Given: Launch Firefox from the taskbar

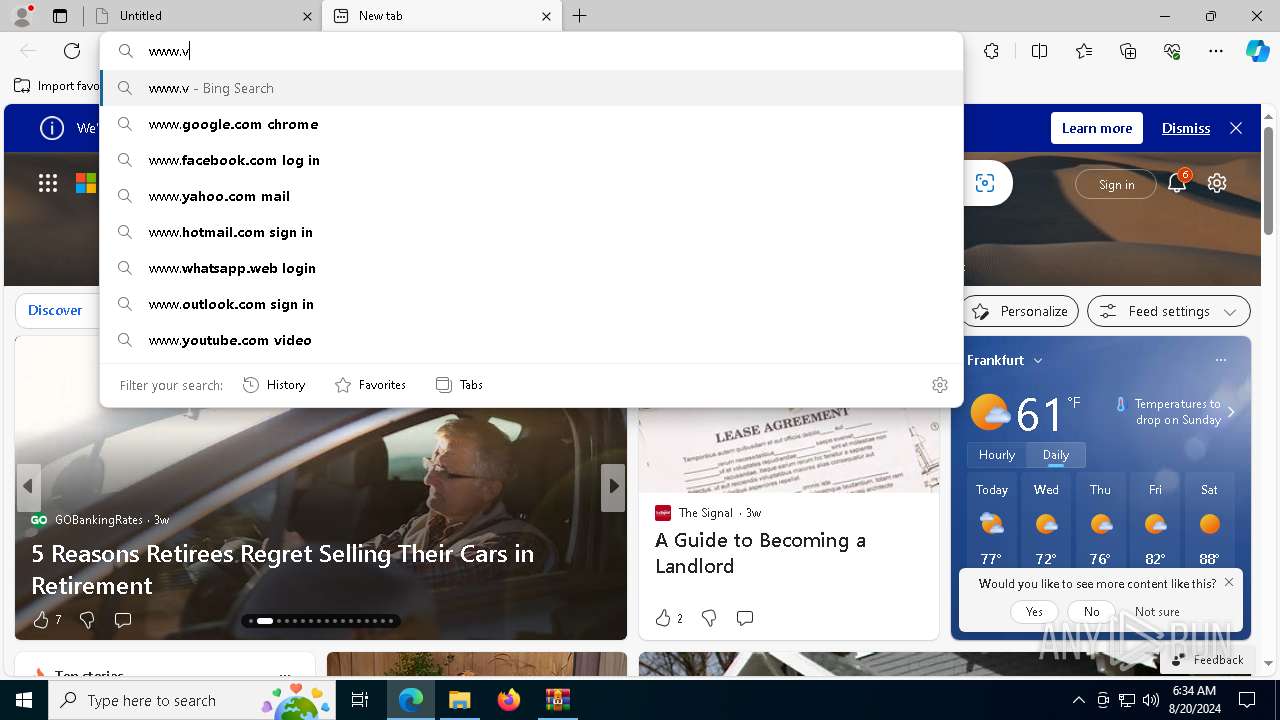Looking at the screenshot, I should pos(509,700).
